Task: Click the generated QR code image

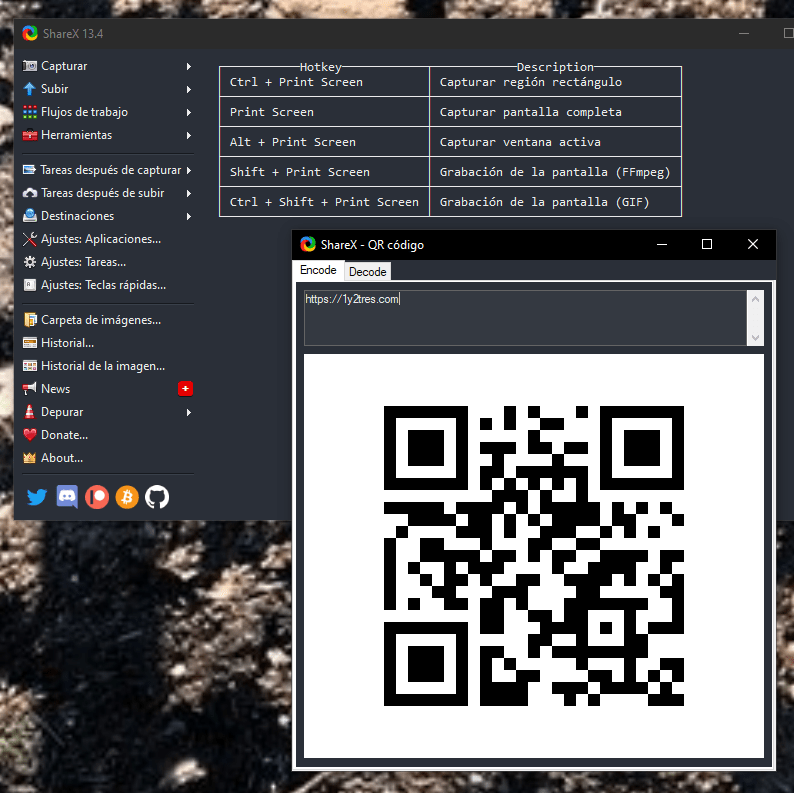Action: point(533,556)
